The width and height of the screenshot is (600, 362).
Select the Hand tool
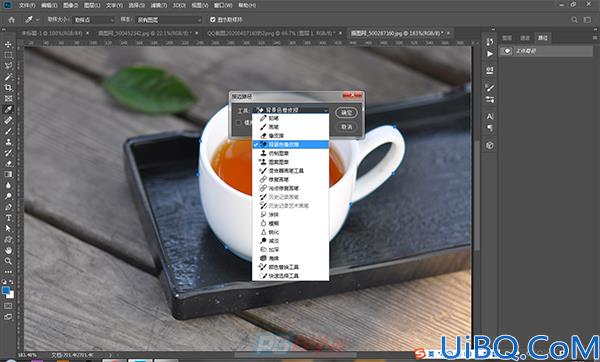coord(8,250)
